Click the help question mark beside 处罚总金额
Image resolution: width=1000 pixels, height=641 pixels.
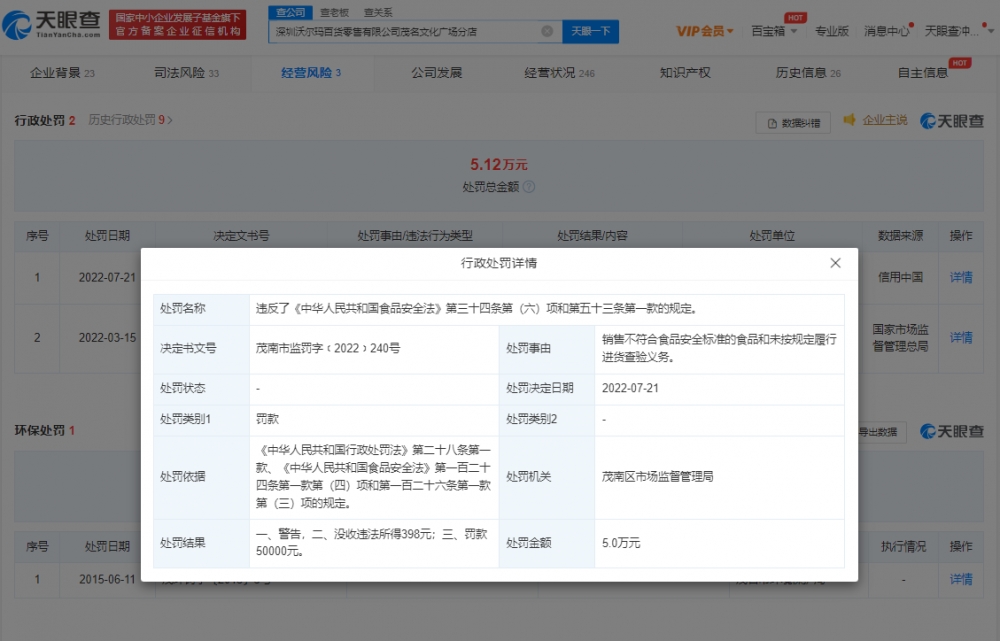click(529, 187)
